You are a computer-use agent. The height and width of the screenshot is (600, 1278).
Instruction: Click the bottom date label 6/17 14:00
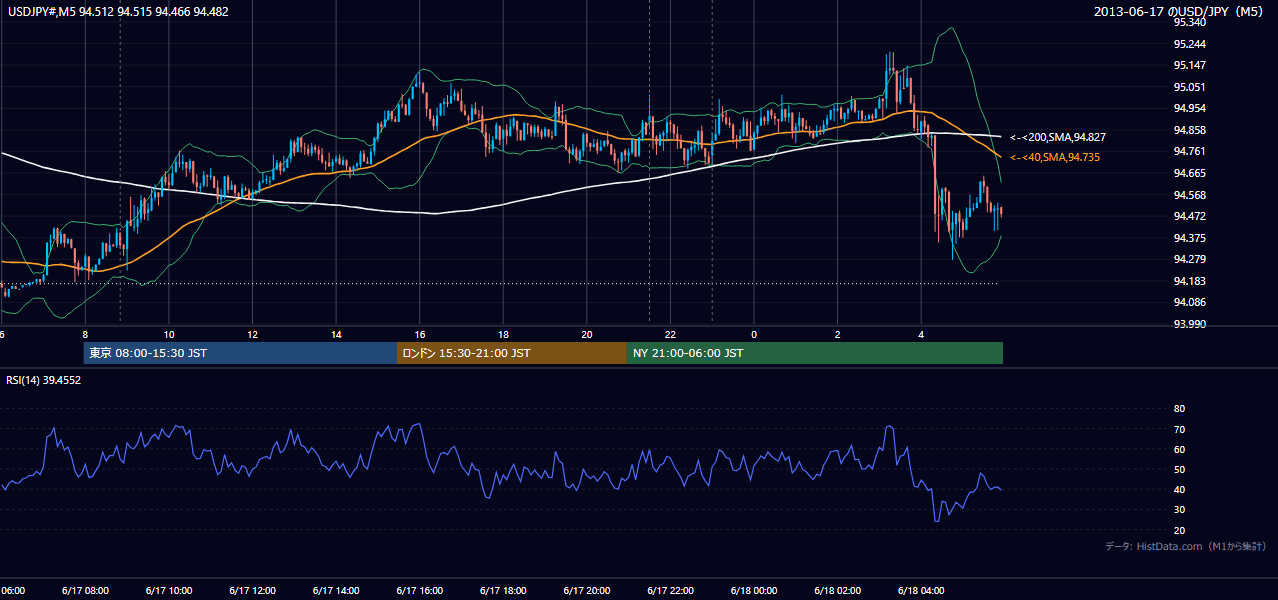coord(336,591)
